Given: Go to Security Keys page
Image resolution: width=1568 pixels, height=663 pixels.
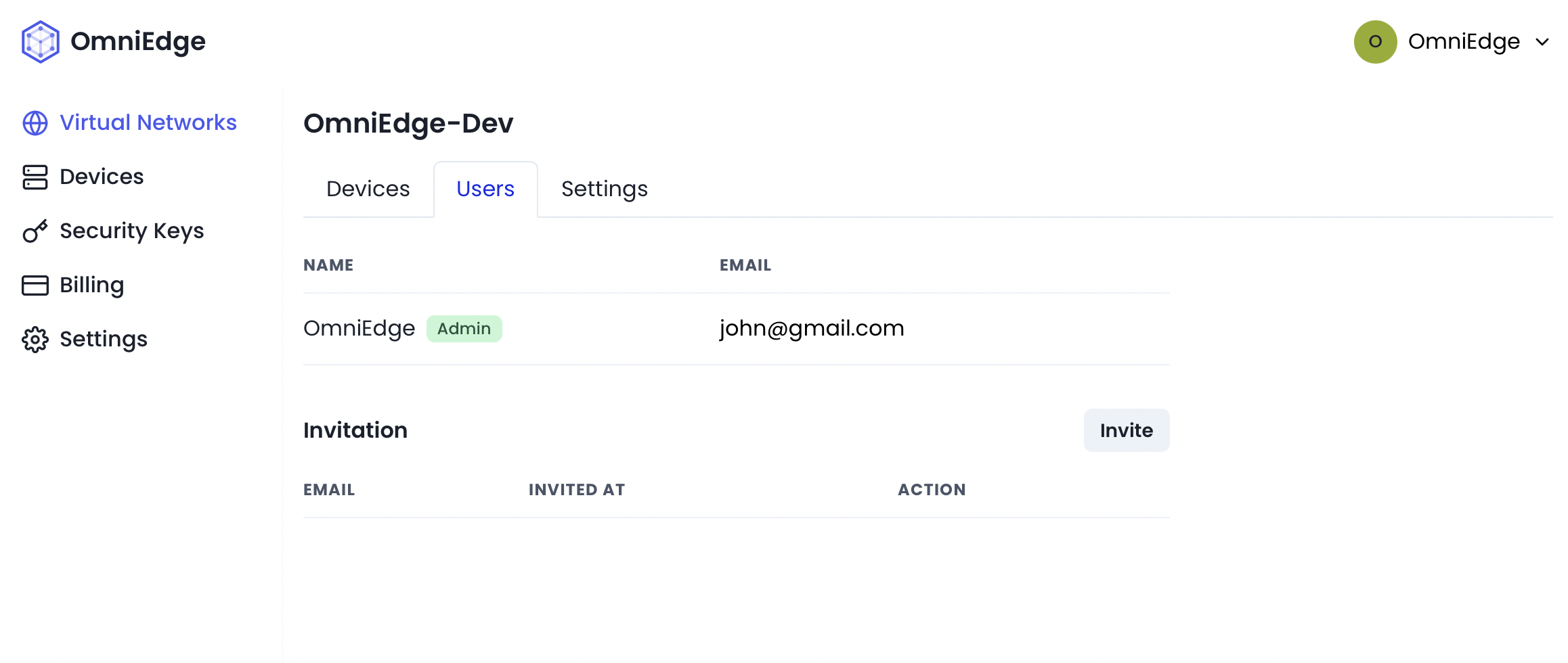Looking at the screenshot, I should [131, 231].
